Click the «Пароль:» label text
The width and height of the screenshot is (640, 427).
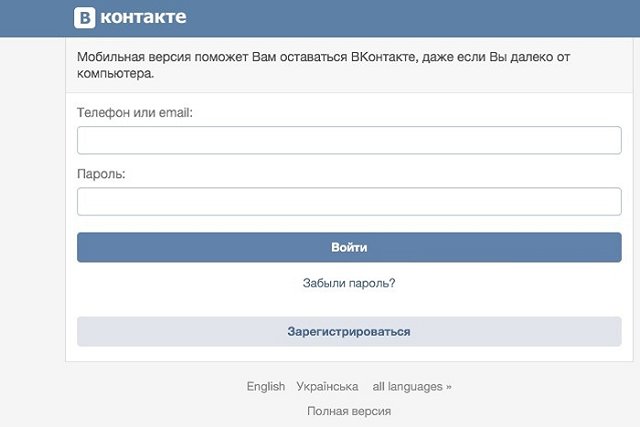(101, 174)
